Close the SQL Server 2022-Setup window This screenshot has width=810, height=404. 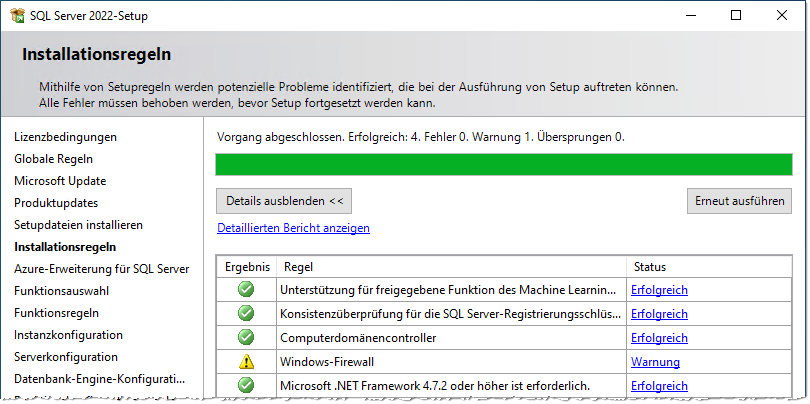tap(782, 15)
